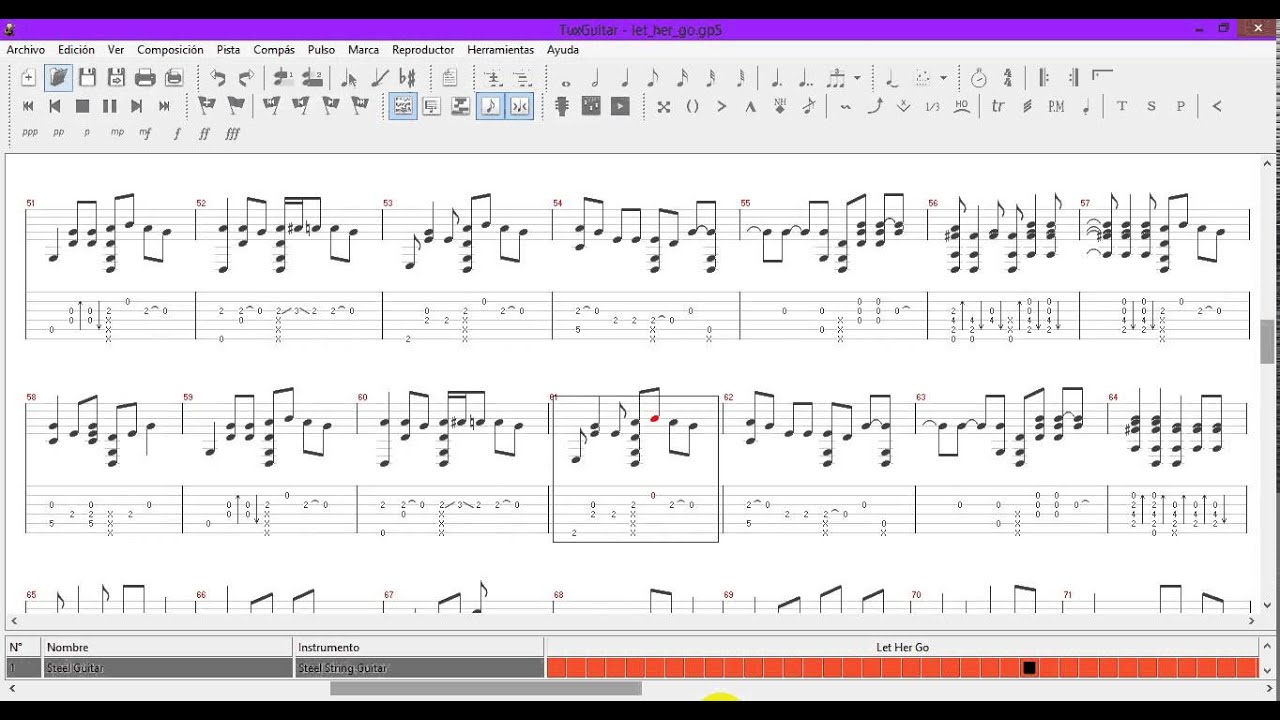Go to previous measure
The width and height of the screenshot is (1280, 720).
pos(56,106)
